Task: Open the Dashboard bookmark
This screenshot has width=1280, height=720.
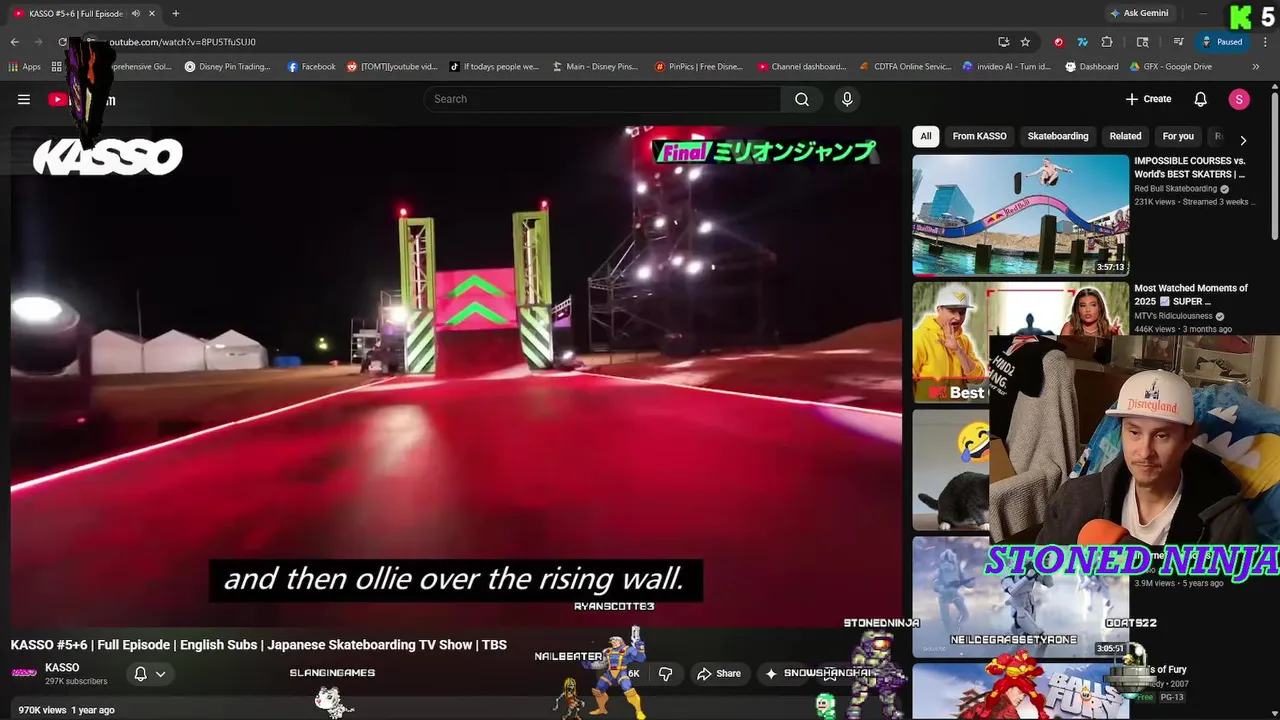Action: click(1092, 67)
